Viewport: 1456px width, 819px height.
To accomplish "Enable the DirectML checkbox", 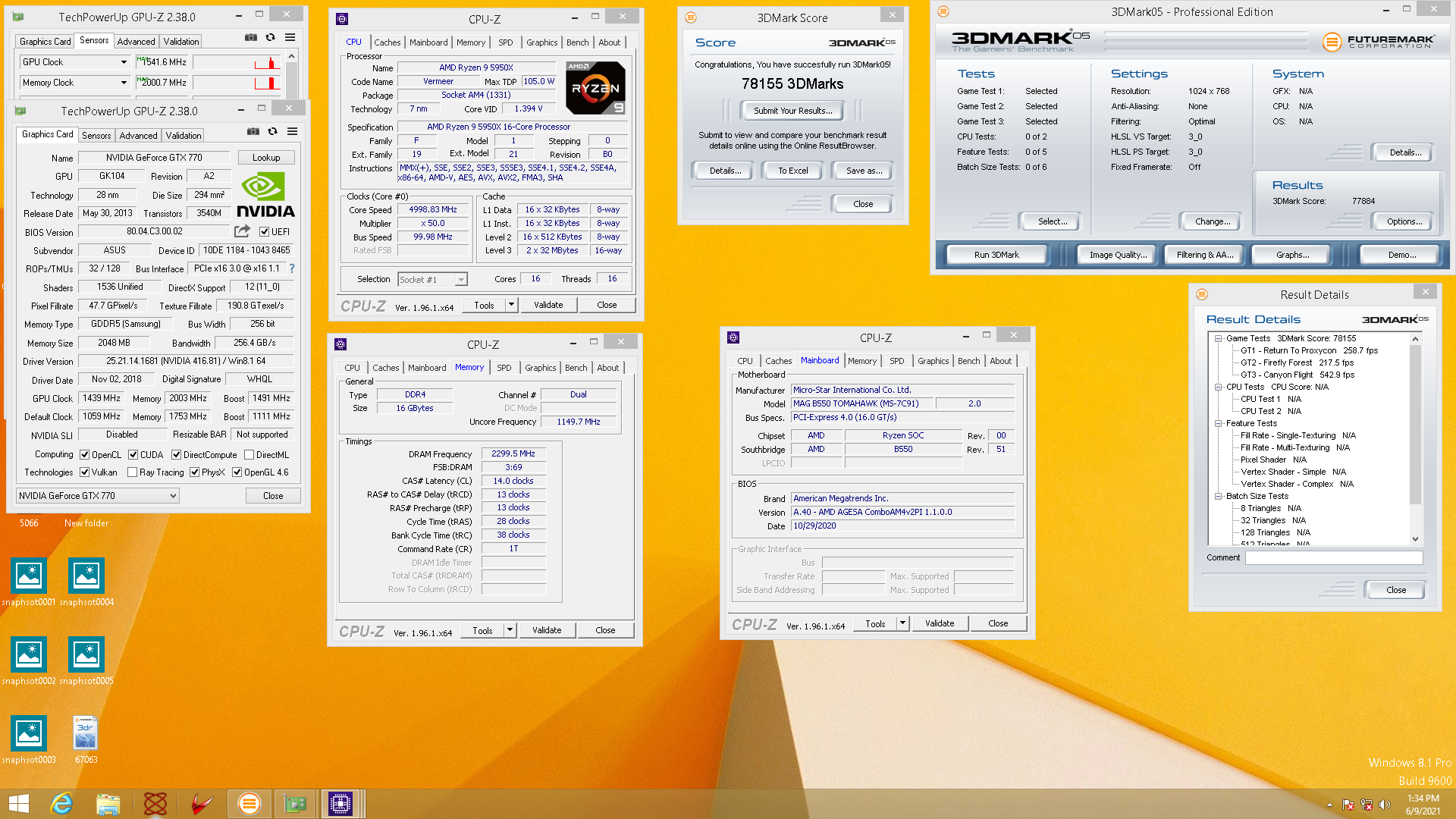I will (249, 455).
